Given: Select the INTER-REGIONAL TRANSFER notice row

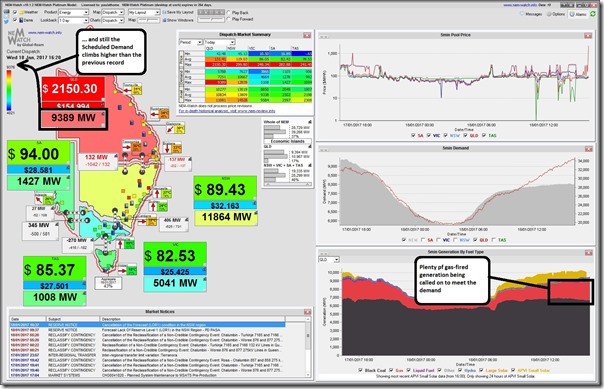Looking at the screenshot, I should point(148,355).
